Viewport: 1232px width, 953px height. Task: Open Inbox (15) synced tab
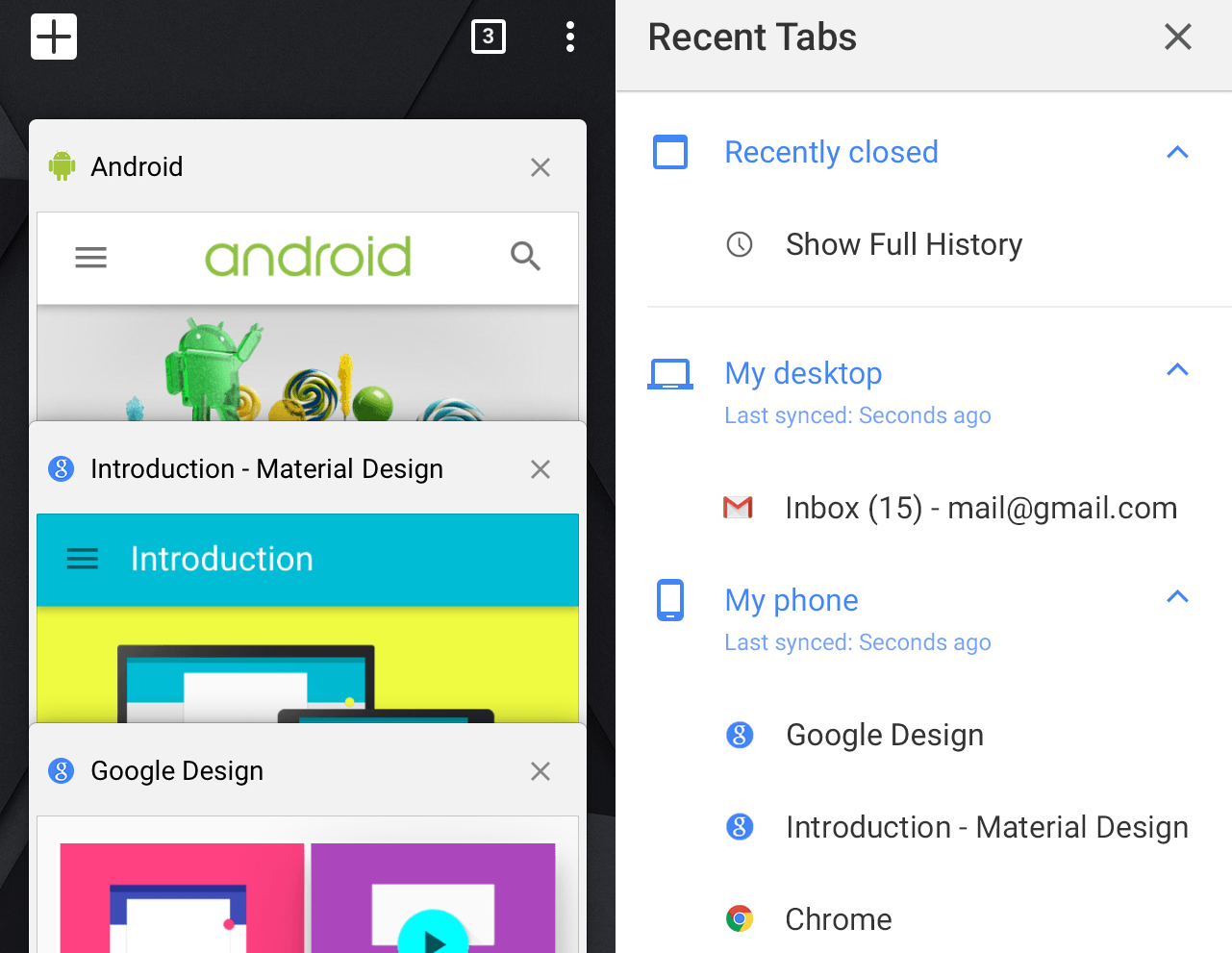click(x=980, y=508)
